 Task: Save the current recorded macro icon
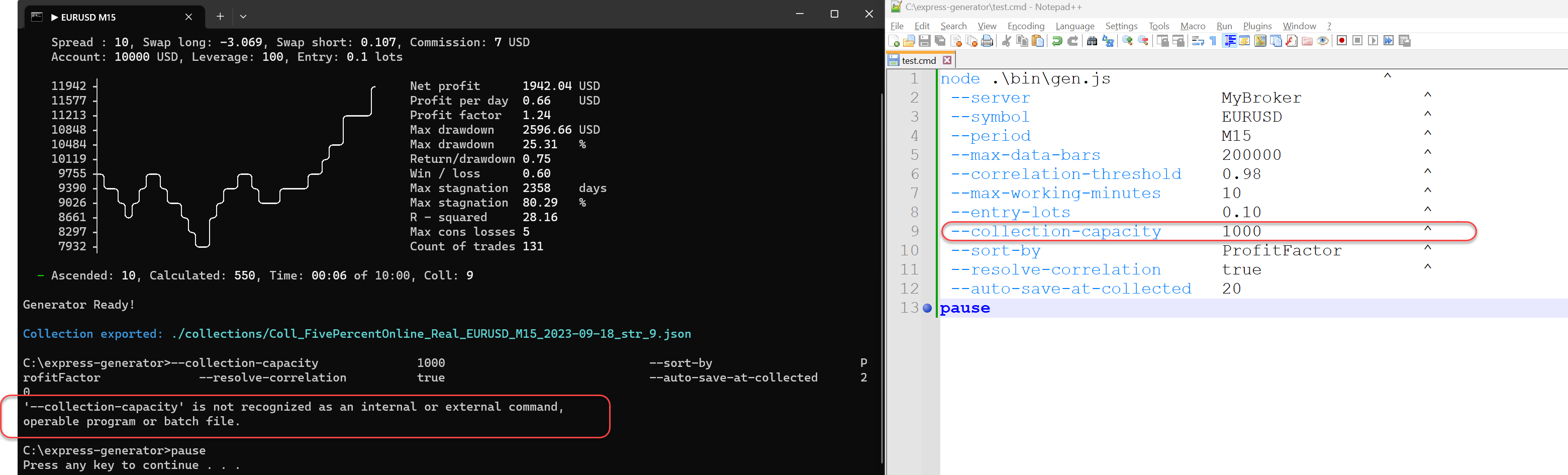(1405, 41)
